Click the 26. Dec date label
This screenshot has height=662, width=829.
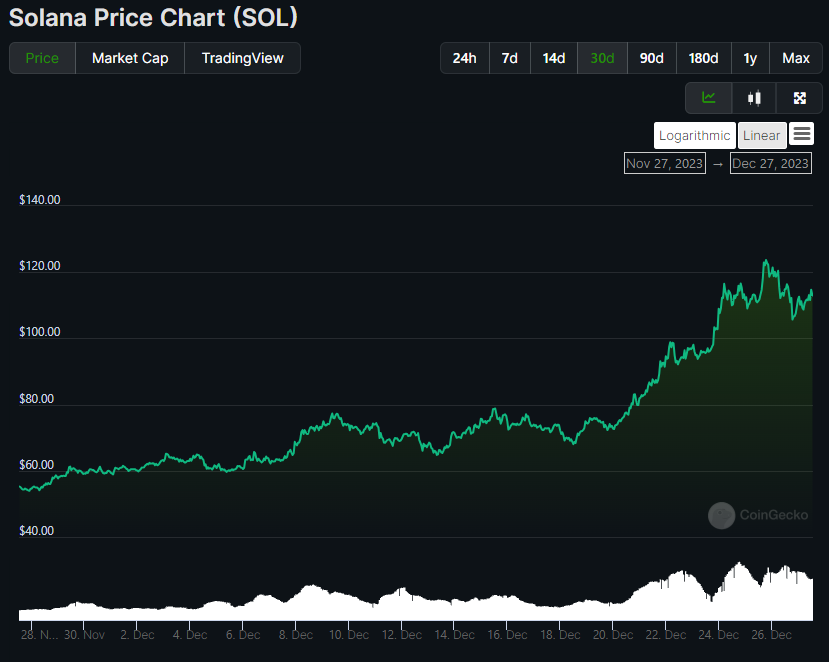pos(772,635)
